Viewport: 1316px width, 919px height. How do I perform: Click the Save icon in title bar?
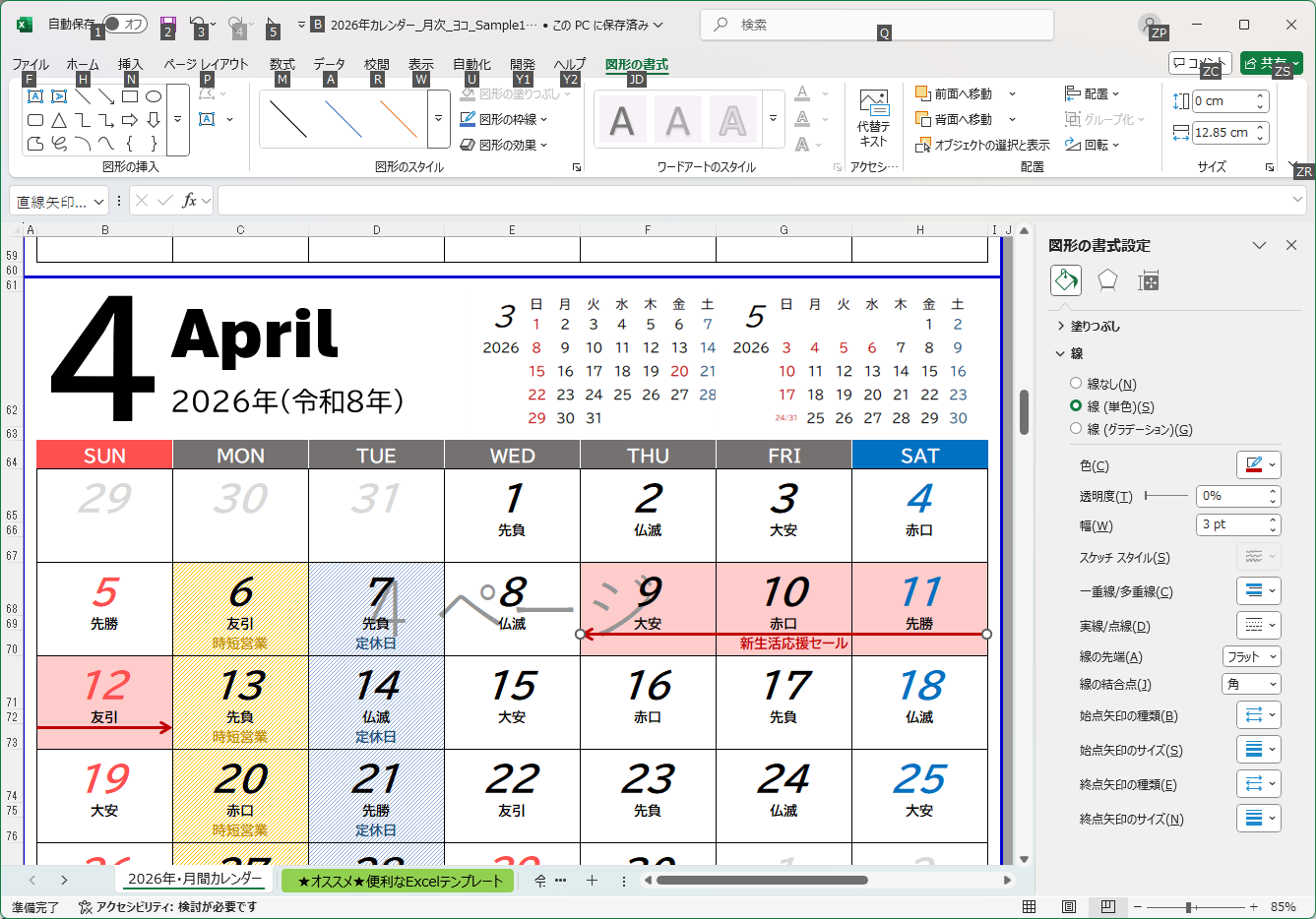coord(167,25)
